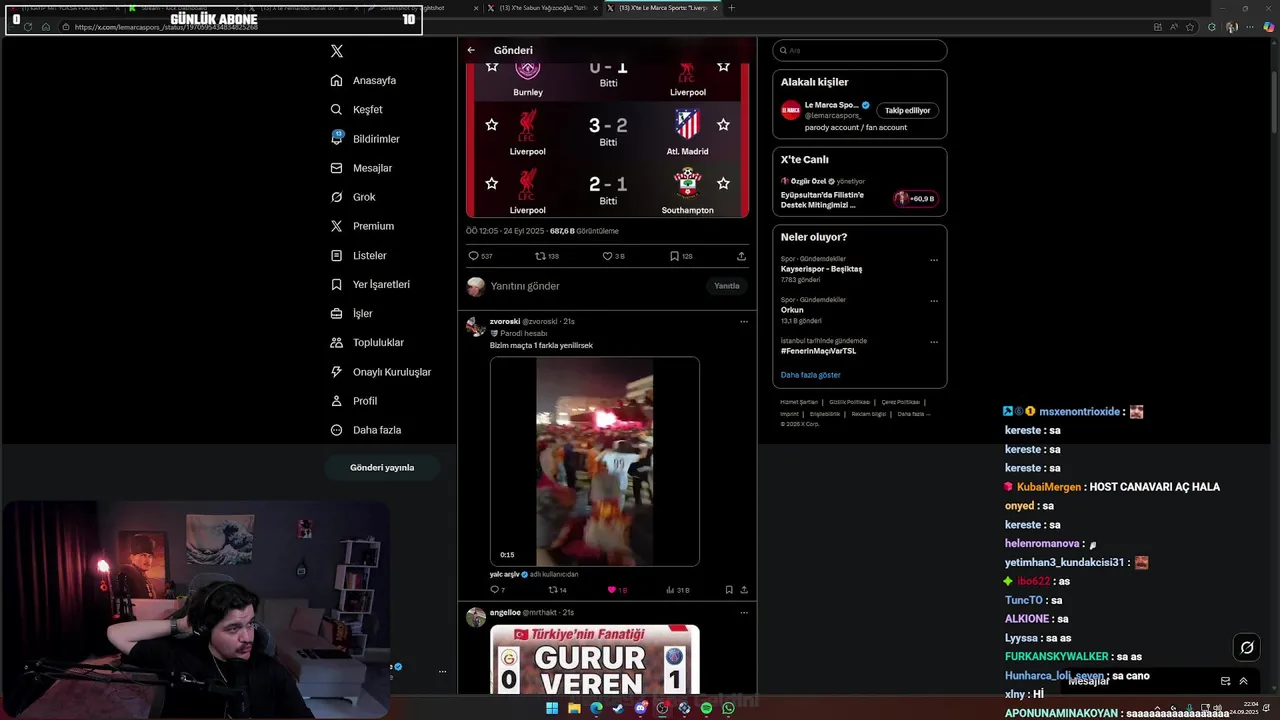Viewport: 1280px width, 720px height.
Task: Open more options on angelloe's reply
Action: point(743,612)
